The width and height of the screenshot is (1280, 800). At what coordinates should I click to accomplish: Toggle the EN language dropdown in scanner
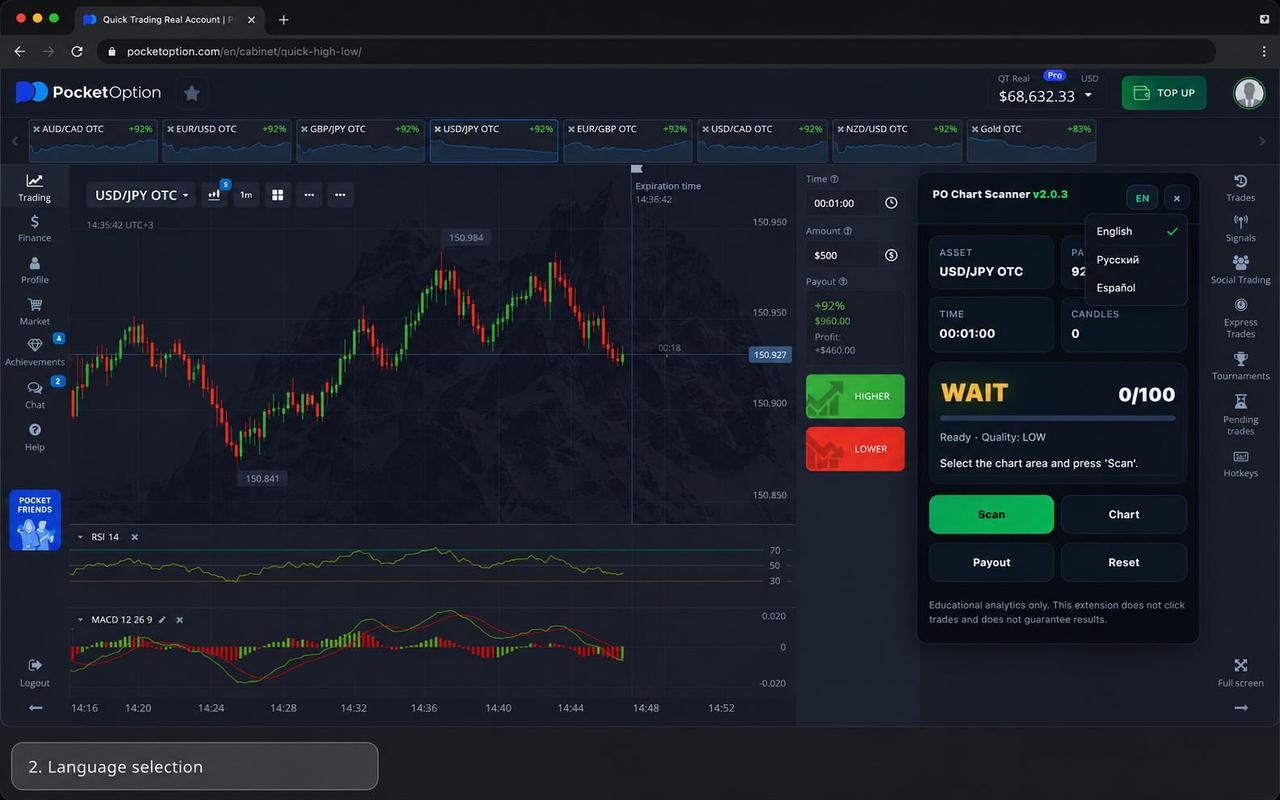click(x=1142, y=198)
